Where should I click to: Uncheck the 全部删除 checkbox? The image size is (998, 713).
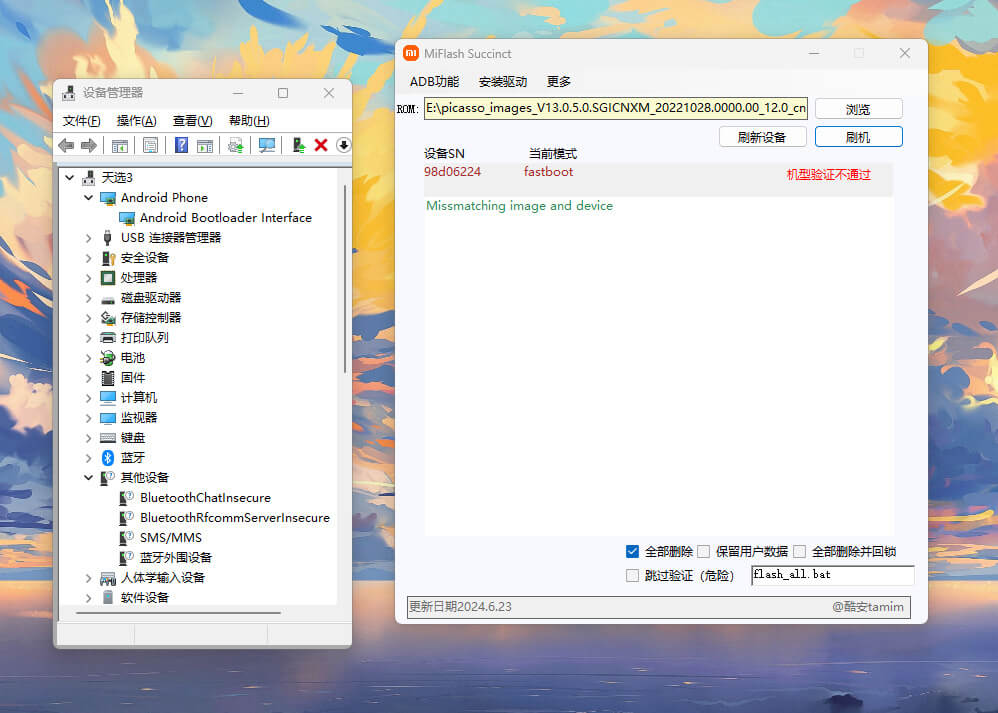point(632,551)
